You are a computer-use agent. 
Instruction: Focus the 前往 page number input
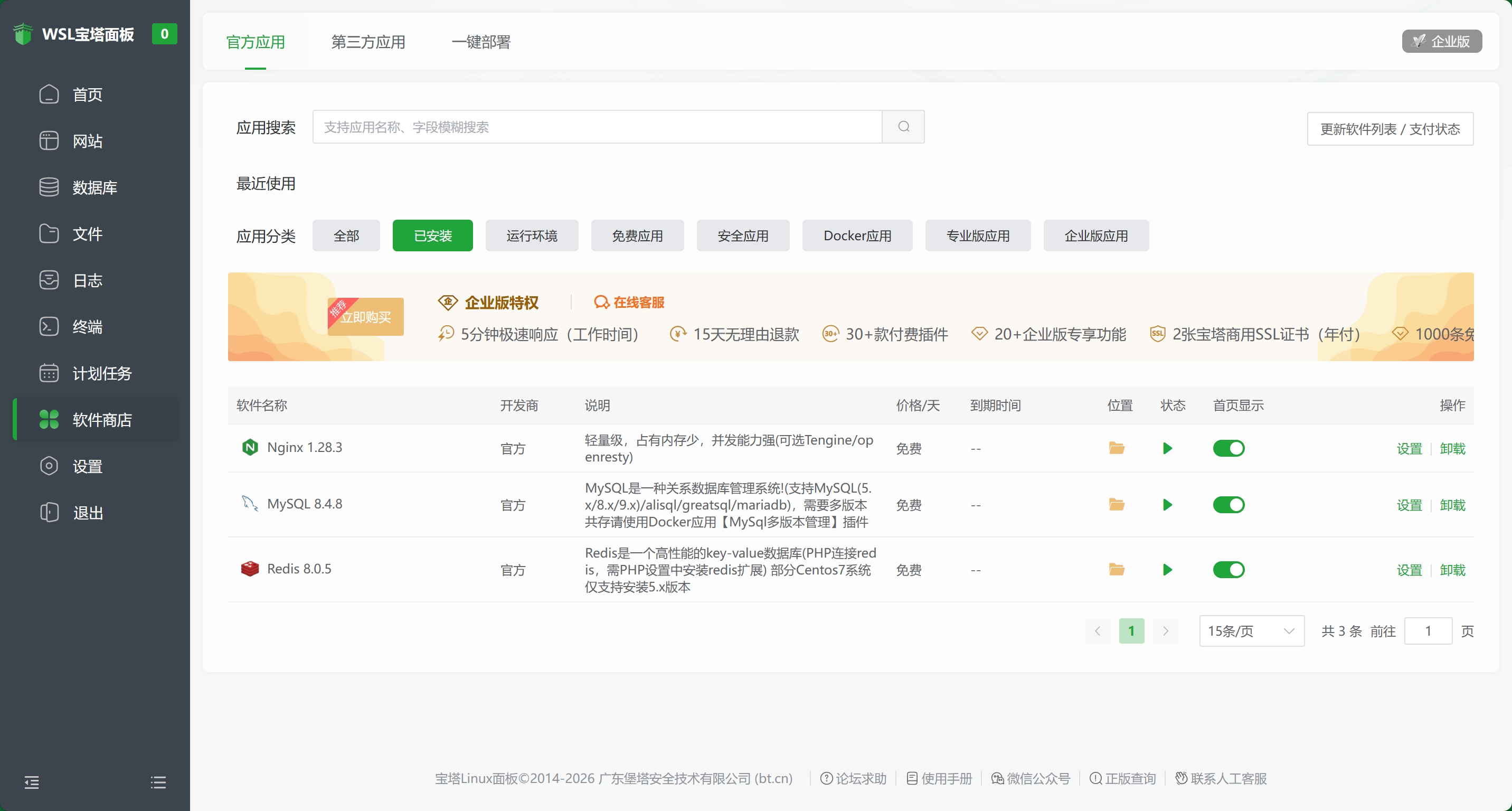[x=1428, y=631]
